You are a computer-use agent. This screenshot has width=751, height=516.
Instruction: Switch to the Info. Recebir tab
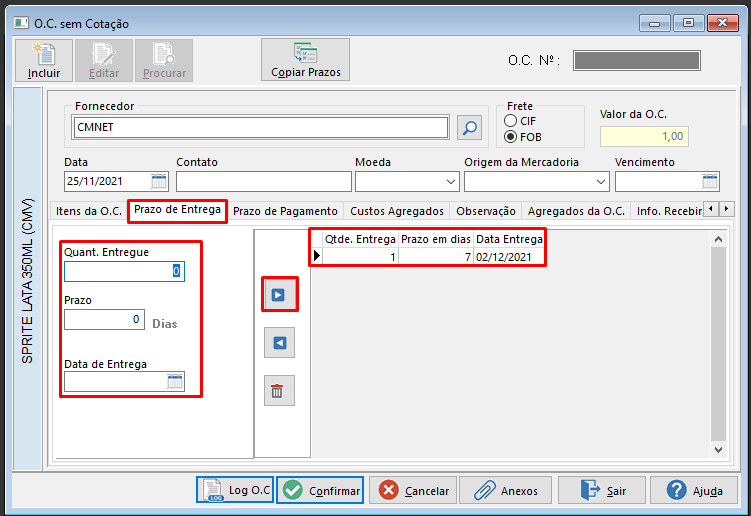669,211
